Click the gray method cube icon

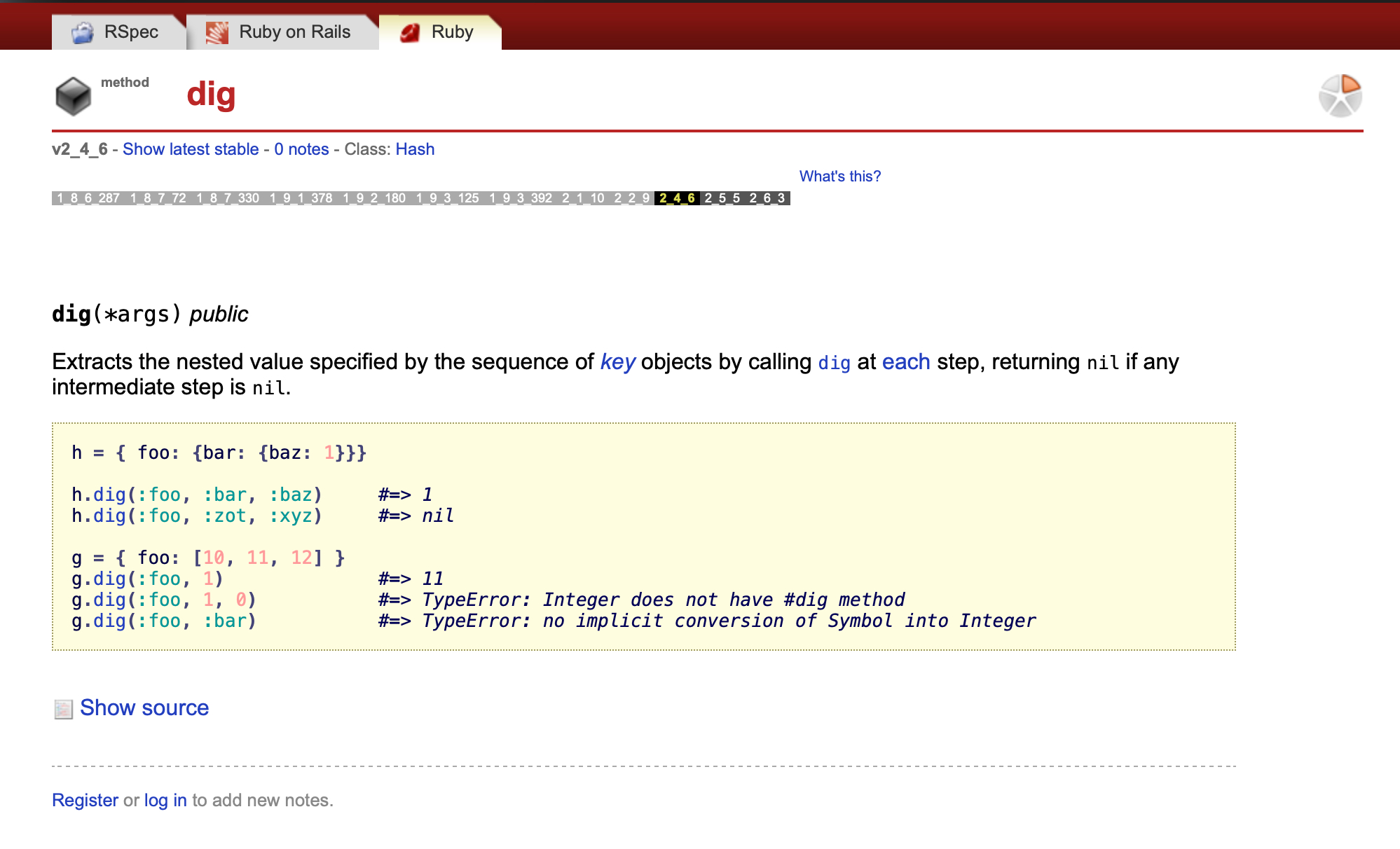point(73,96)
